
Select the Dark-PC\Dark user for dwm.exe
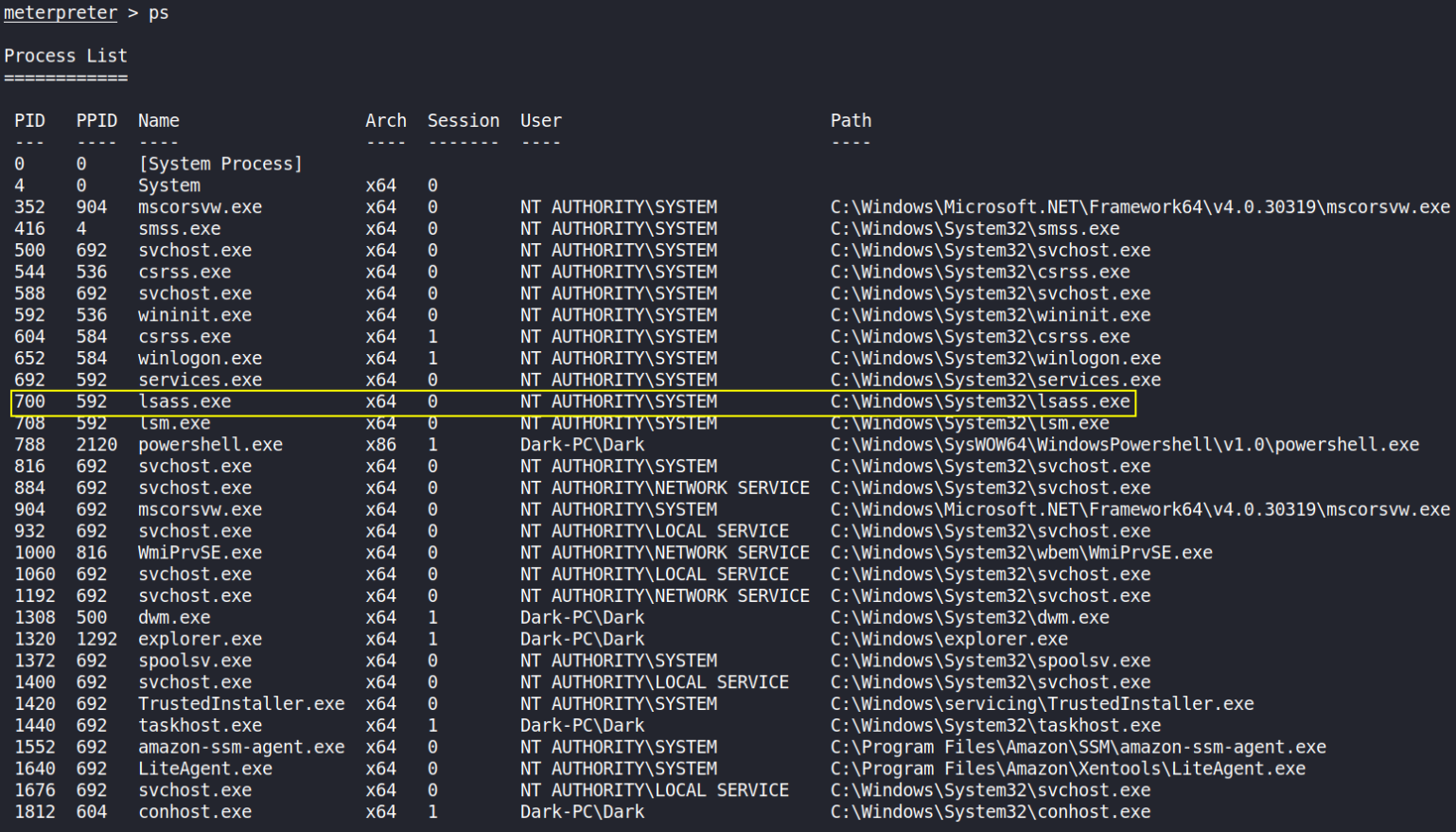[x=582, y=617]
